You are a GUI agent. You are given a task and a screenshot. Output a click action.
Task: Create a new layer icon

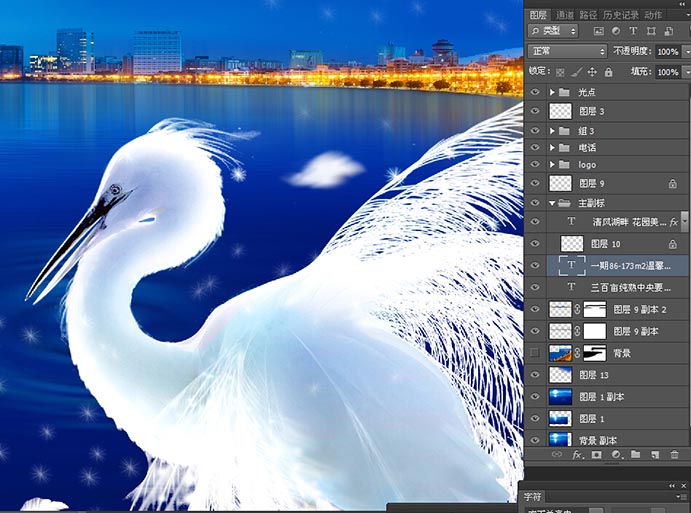pyautogui.click(x=655, y=454)
